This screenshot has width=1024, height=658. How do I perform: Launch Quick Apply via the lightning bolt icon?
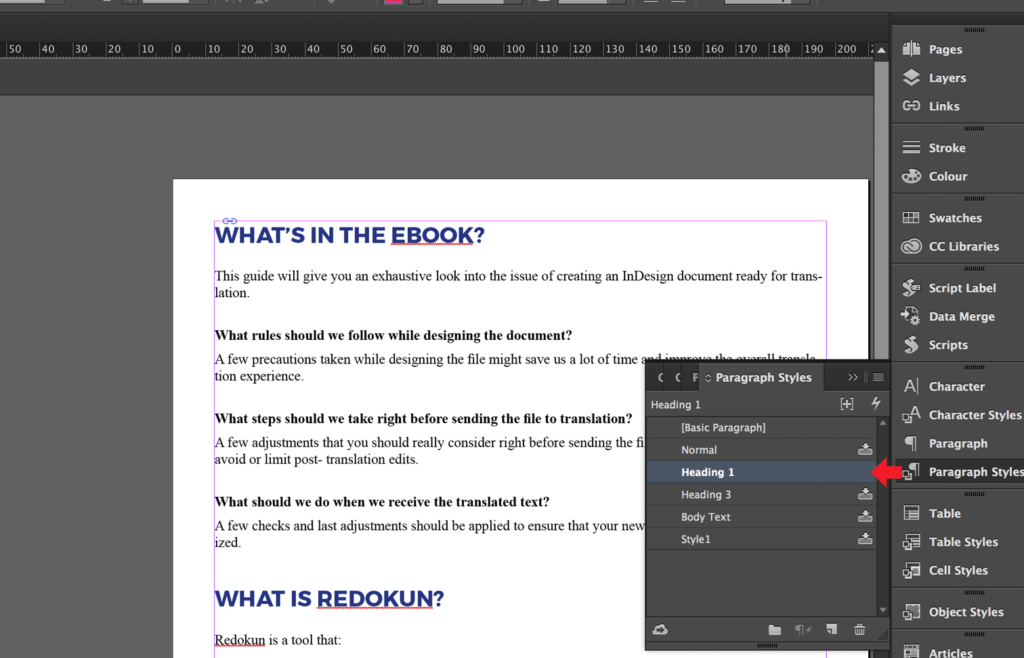coord(877,404)
